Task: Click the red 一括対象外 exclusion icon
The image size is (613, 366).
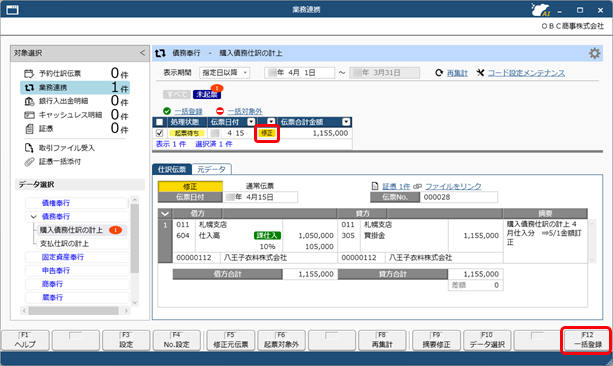Action: (x=220, y=111)
